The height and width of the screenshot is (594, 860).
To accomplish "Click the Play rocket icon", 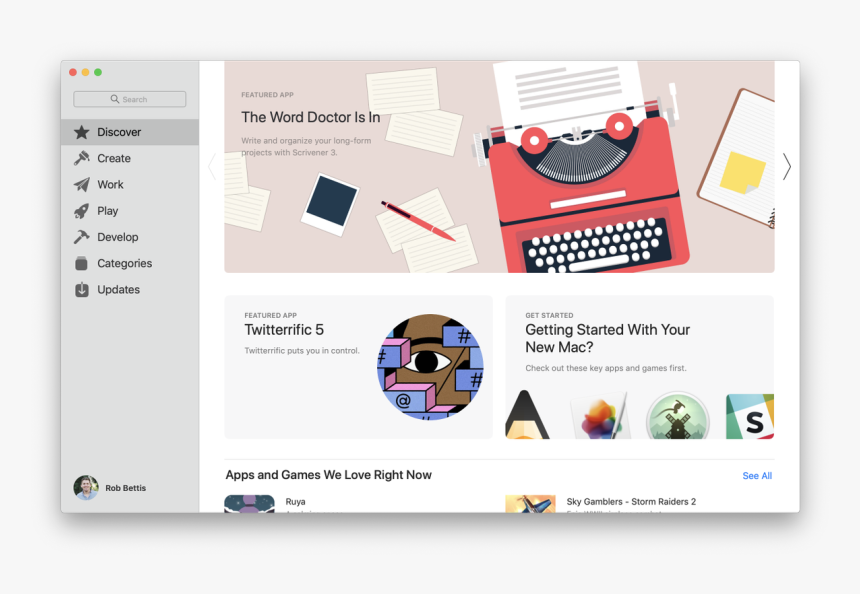I will point(82,211).
